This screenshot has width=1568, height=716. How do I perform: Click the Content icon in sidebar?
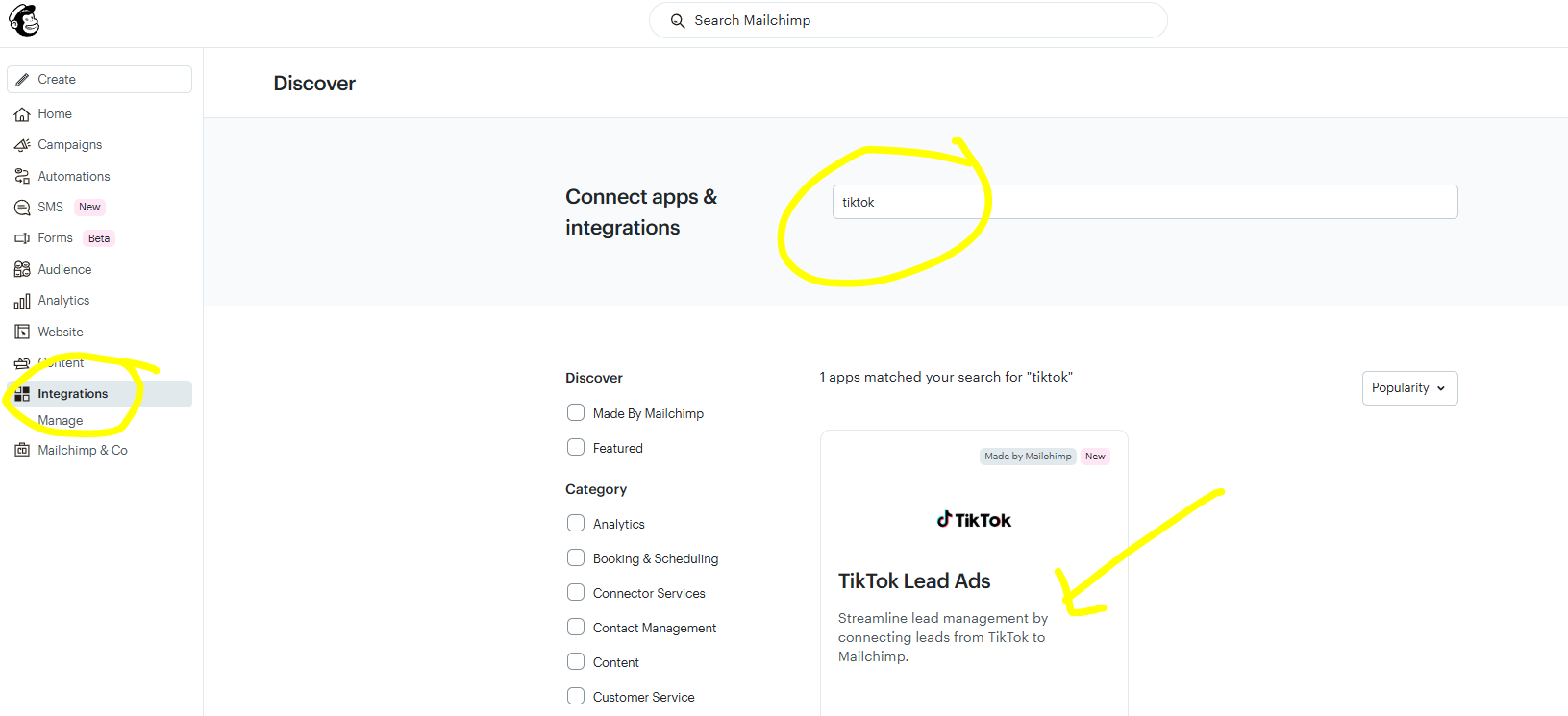pos(22,363)
